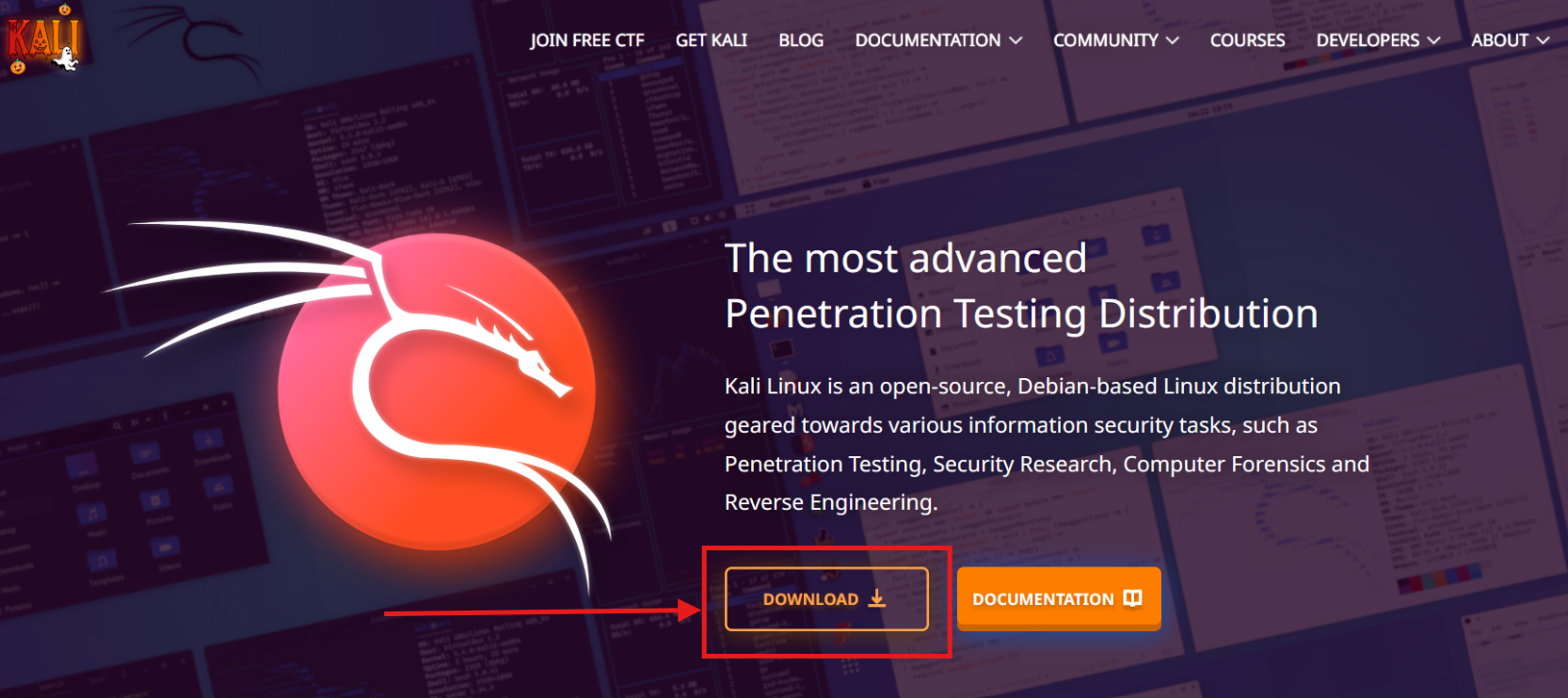Go to the Get Kali page
The height and width of the screenshot is (698, 1568).
coord(711,40)
